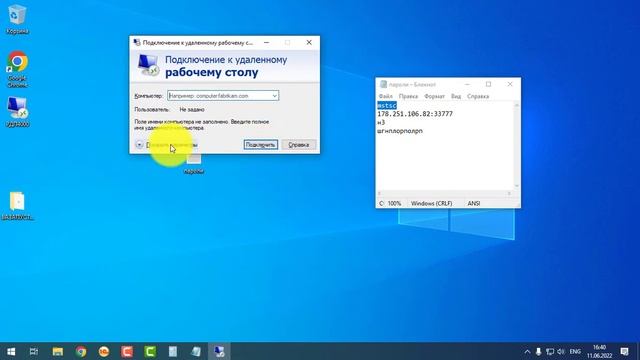Click the Notepad horizontal scrollbar
Screen dimensions: 640x360
(444, 193)
